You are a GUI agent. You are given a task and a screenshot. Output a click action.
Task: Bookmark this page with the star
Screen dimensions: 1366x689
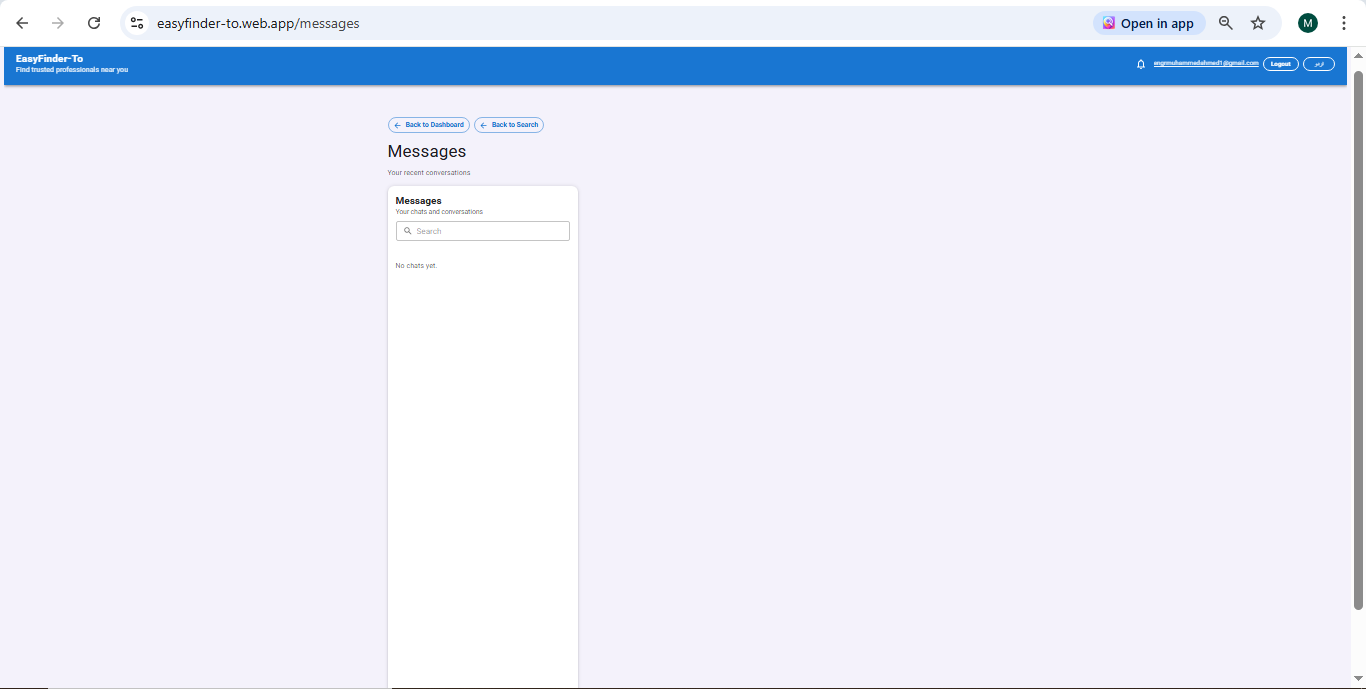click(x=1258, y=23)
